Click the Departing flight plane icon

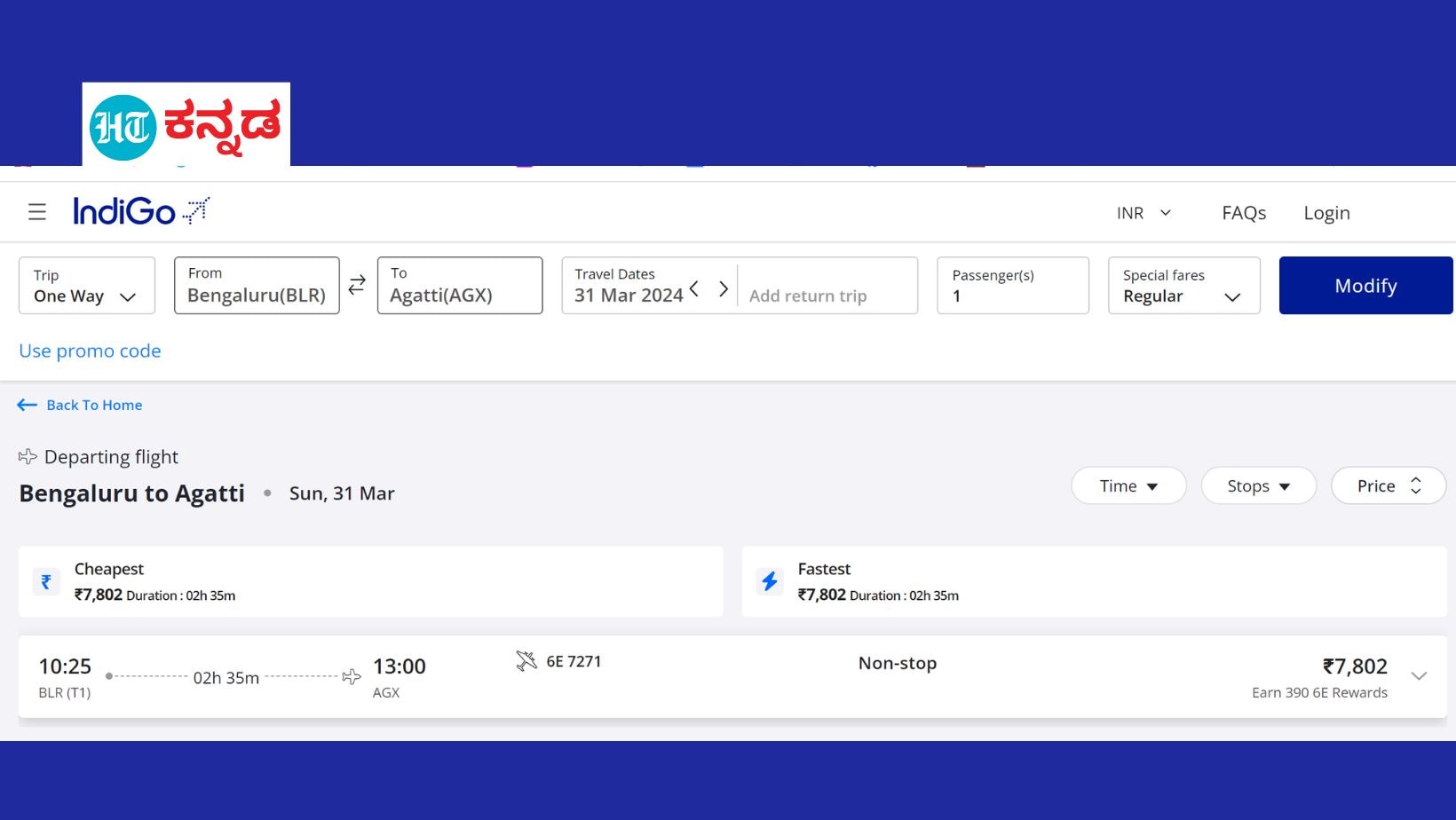click(28, 456)
